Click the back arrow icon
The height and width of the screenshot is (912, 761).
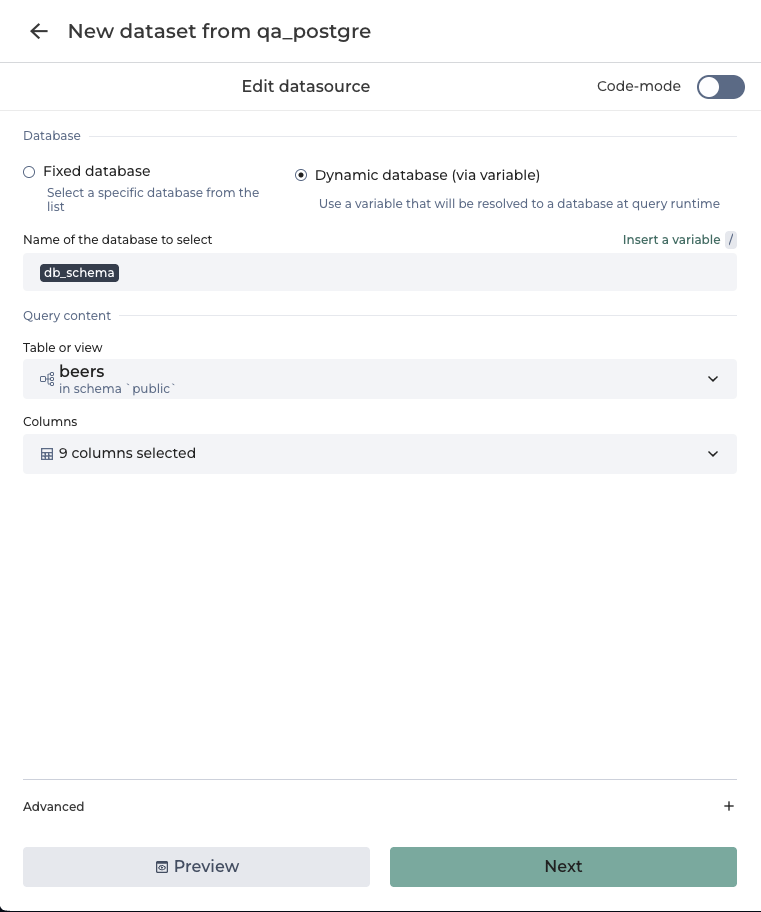tap(39, 31)
